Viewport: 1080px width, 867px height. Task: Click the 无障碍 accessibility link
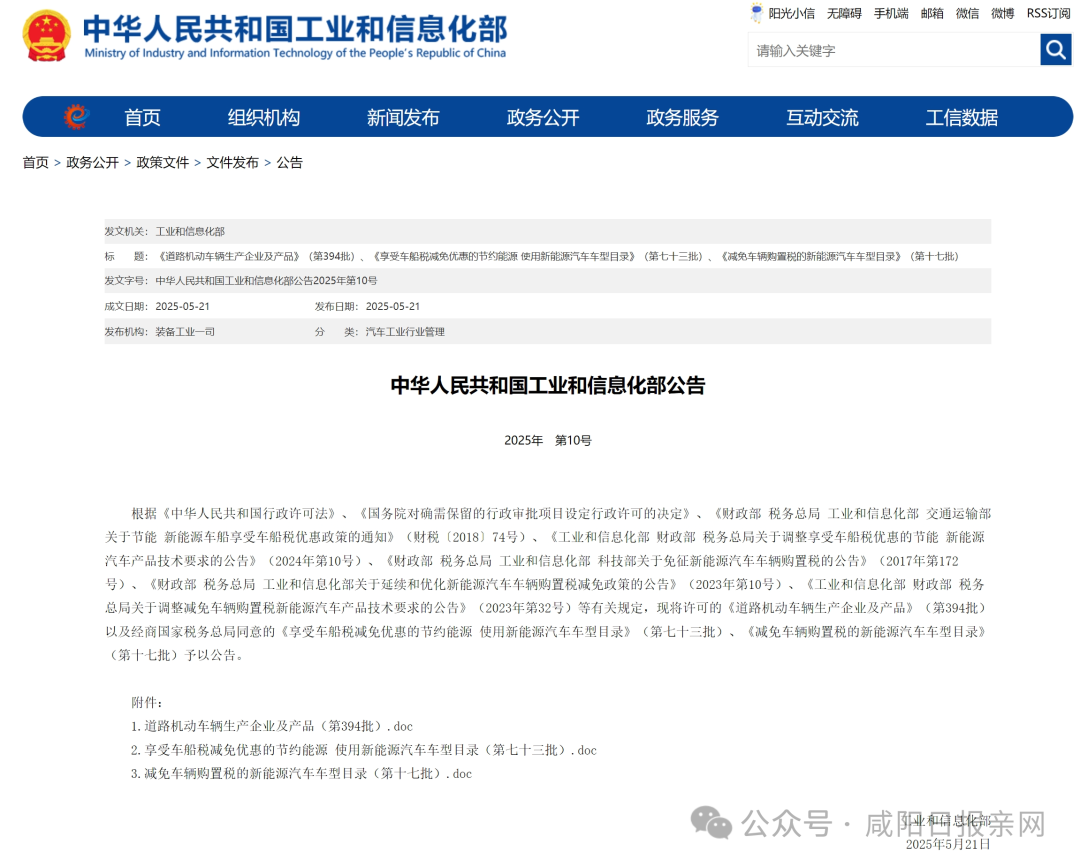(x=844, y=13)
